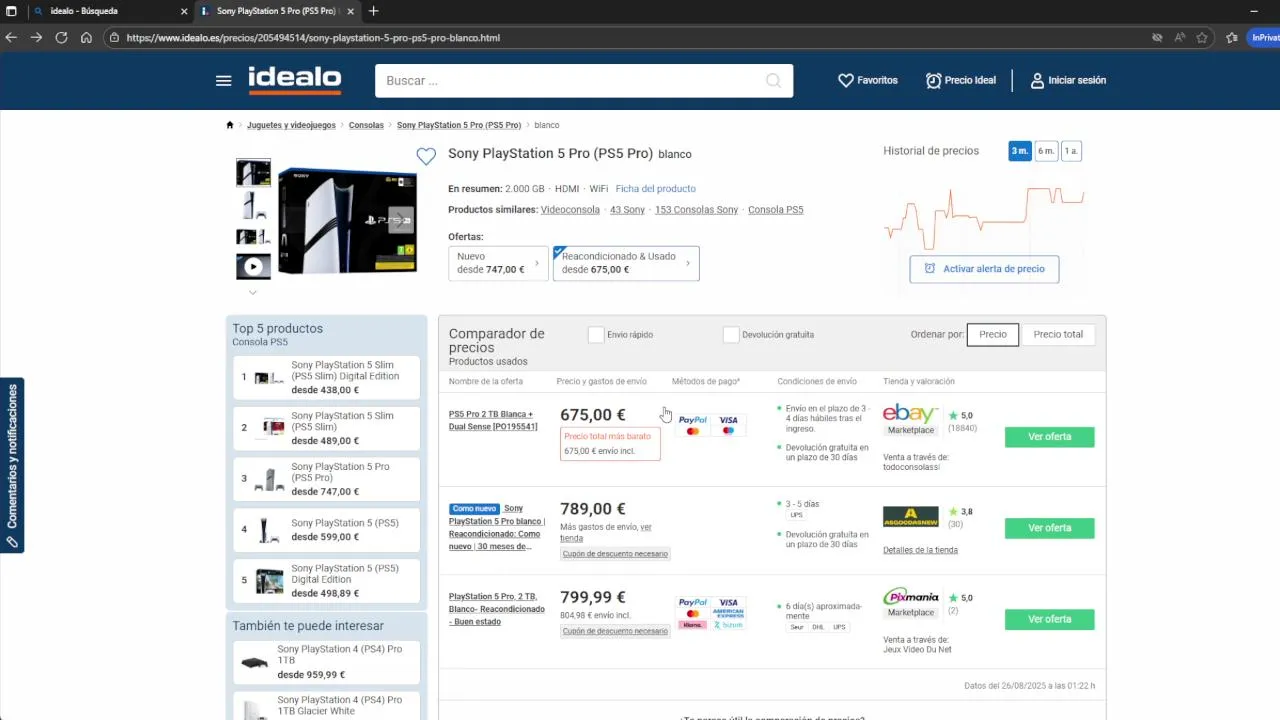The width and height of the screenshot is (1280, 720).
Task: Go to home via the breadcrumb house icon
Action: 230,125
